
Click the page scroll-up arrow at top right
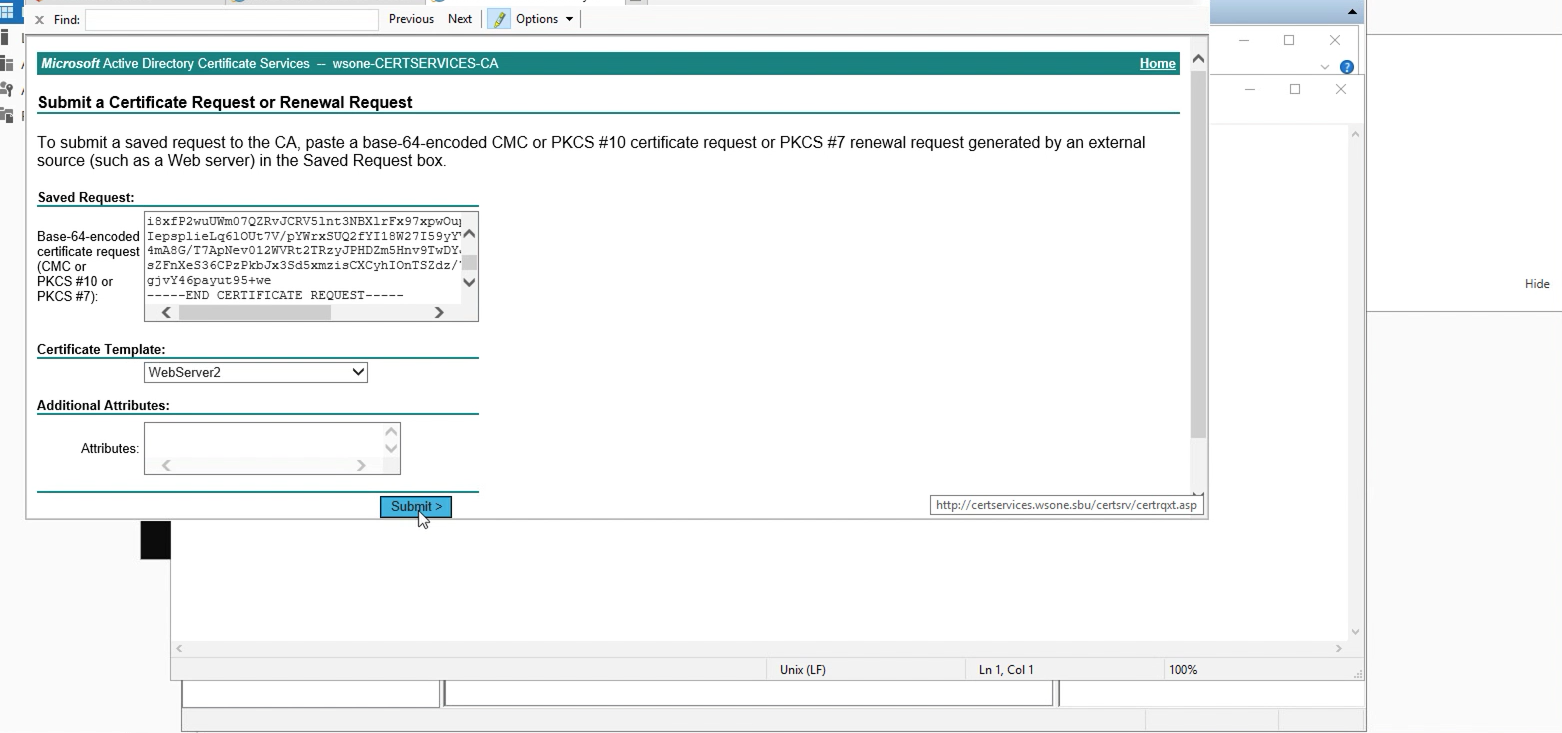pos(1198,60)
